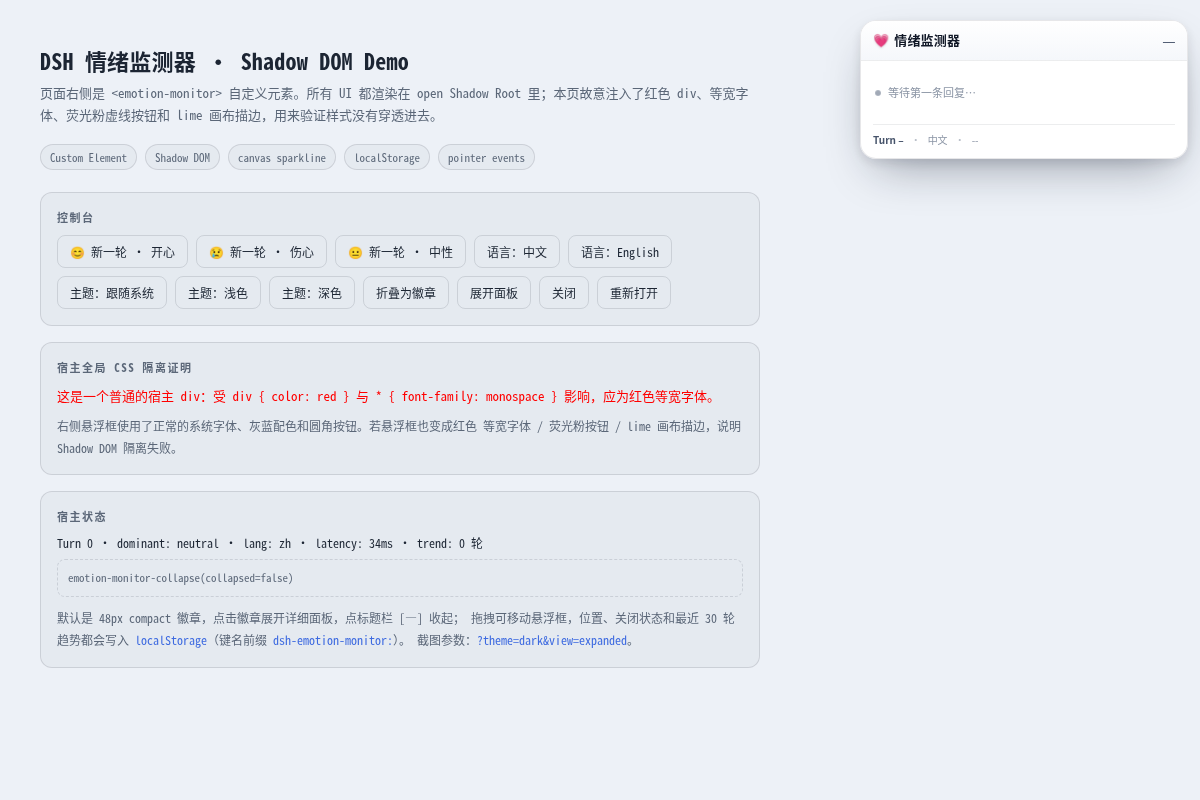Click blue 'localStorage' code text in description
Screen dimensions: 1200x800
click(171, 641)
